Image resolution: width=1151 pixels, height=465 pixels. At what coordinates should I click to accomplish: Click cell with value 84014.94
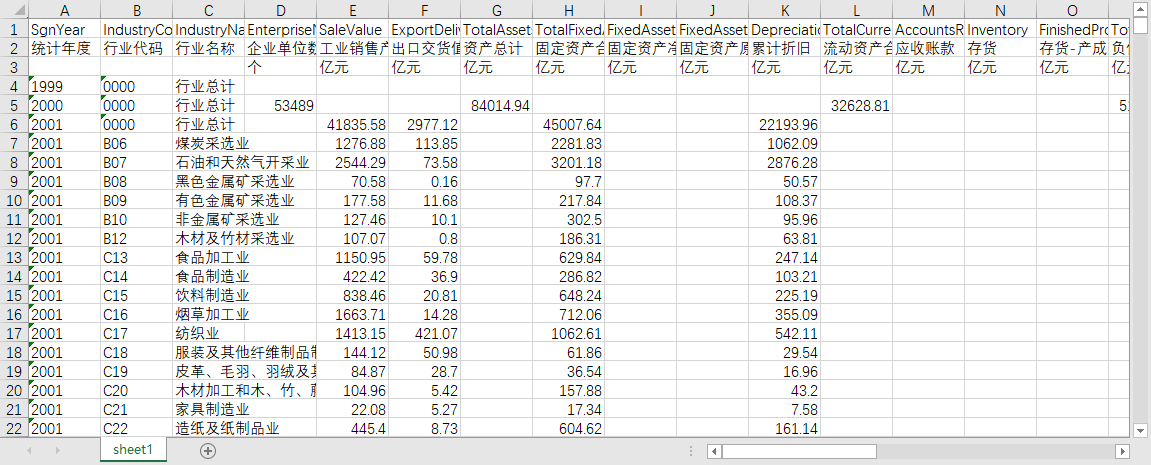point(496,106)
